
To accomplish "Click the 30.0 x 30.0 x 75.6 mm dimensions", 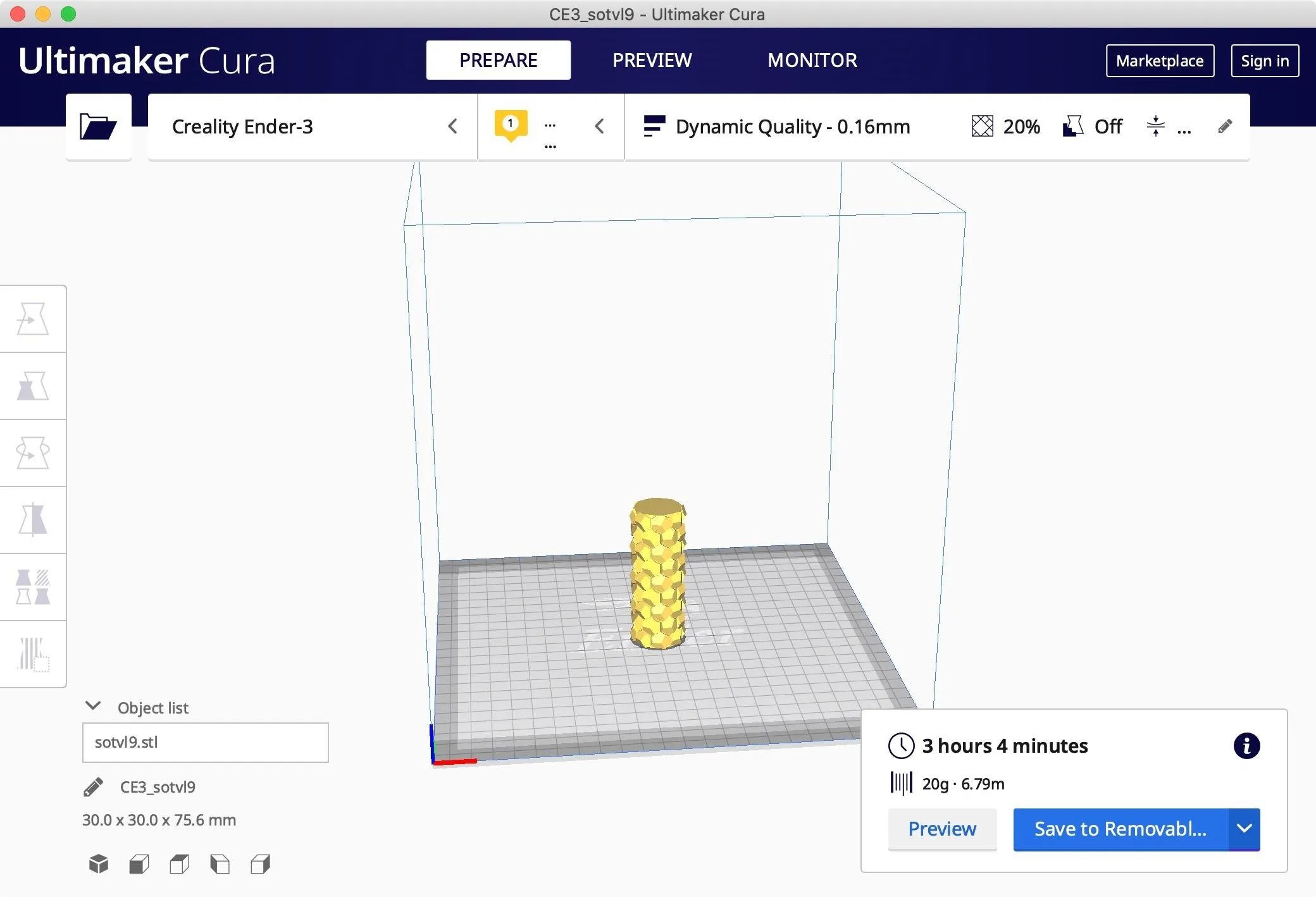I will pyautogui.click(x=159, y=820).
